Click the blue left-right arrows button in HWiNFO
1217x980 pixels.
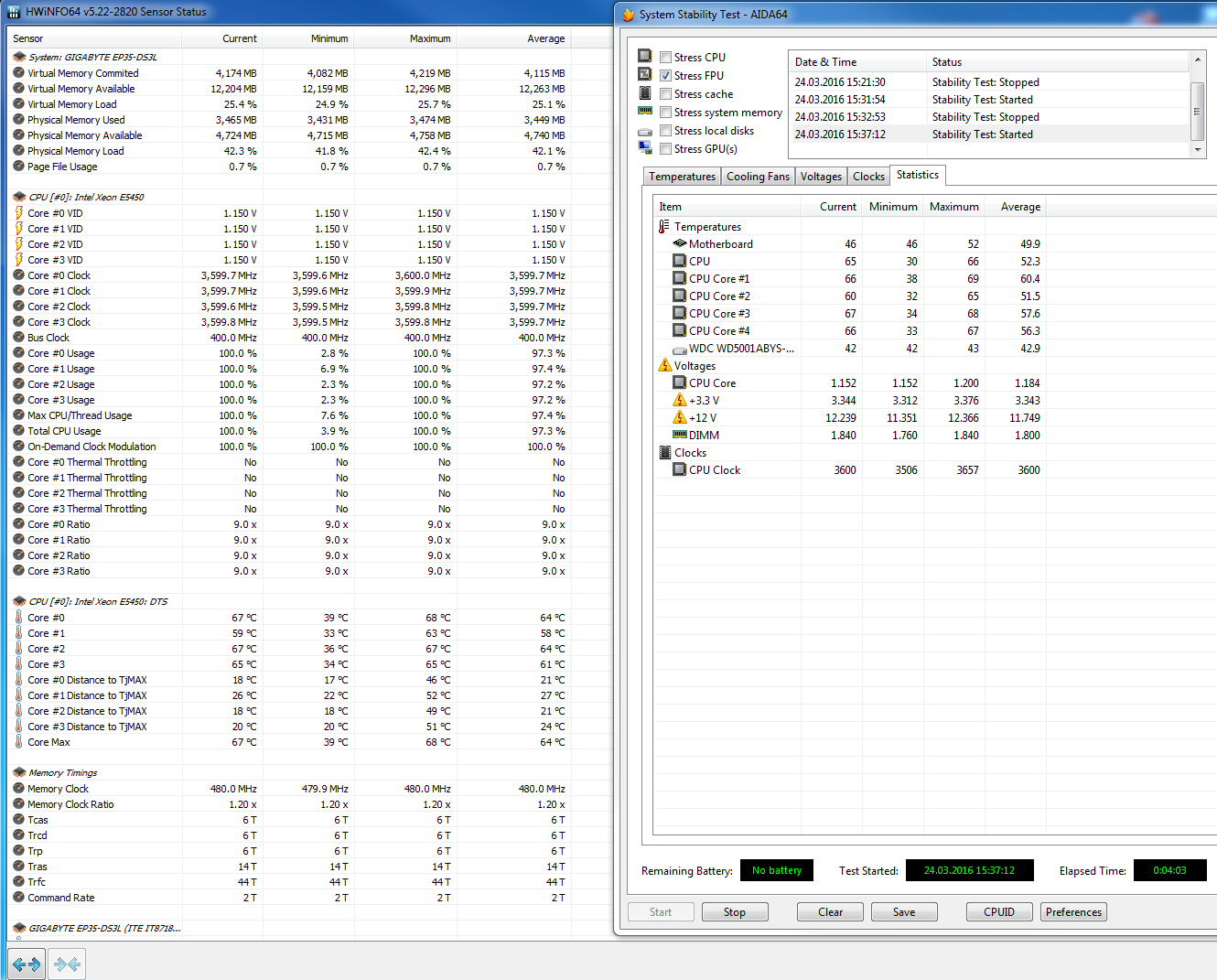[27, 964]
